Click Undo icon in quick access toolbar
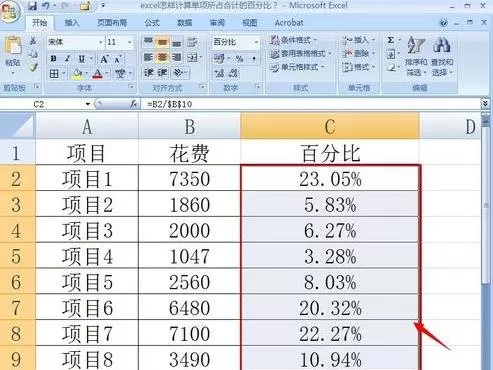The image size is (493, 370). (46, 6)
